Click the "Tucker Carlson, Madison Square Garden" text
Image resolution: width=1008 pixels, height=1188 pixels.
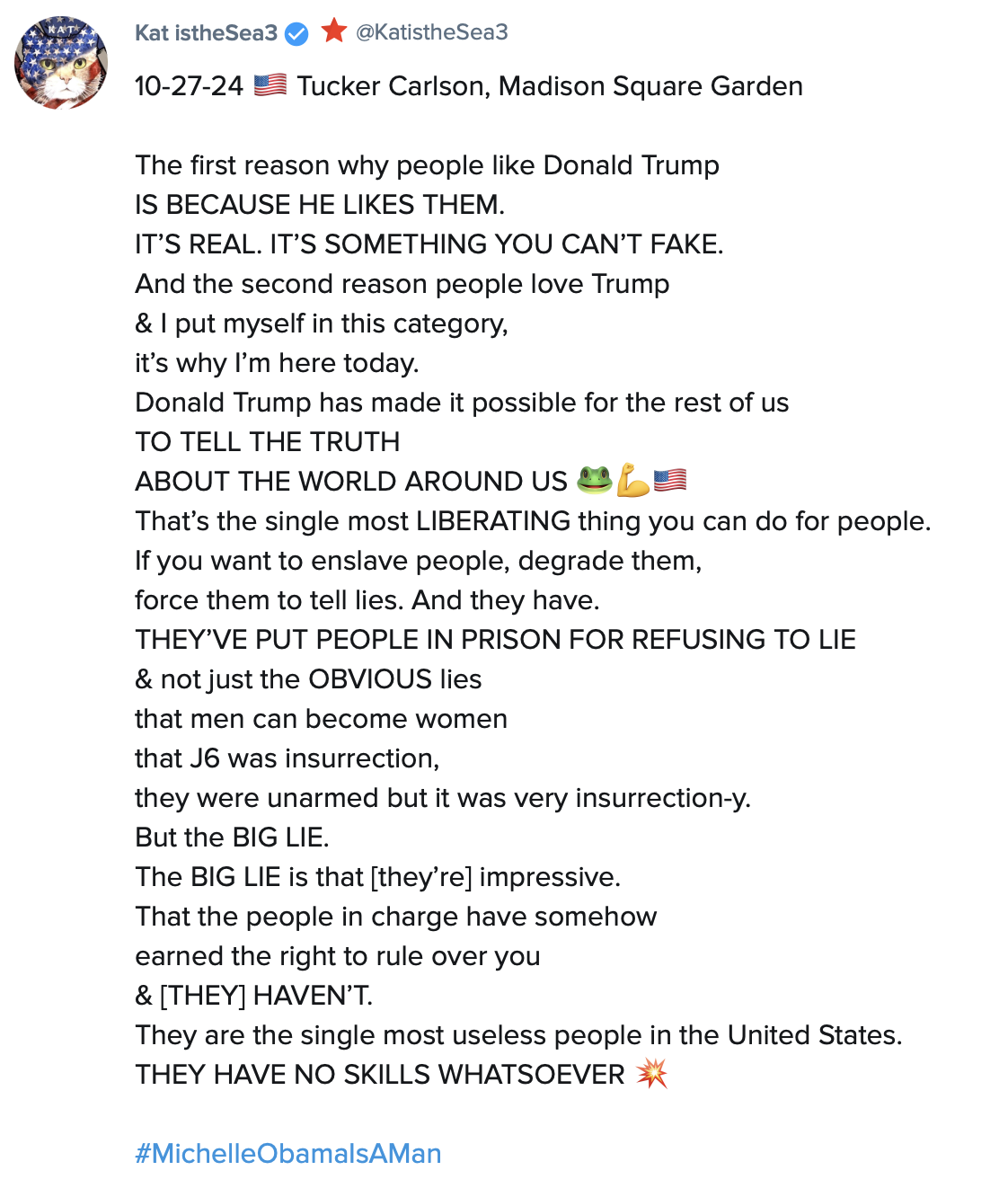(550, 86)
